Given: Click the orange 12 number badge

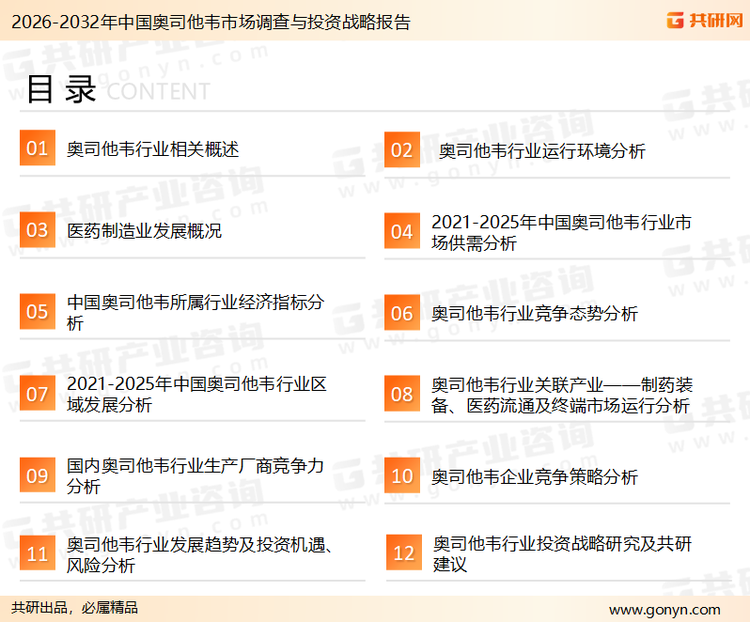Looking at the screenshot, I should tap(404, 553).
